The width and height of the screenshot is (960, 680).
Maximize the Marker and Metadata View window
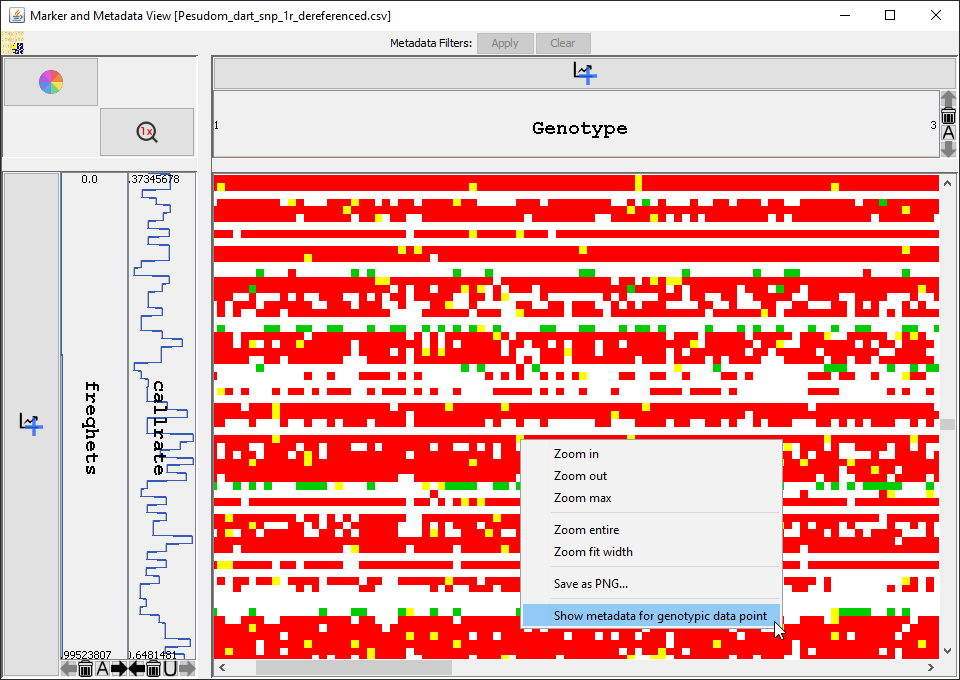click(x=890, y=15)
